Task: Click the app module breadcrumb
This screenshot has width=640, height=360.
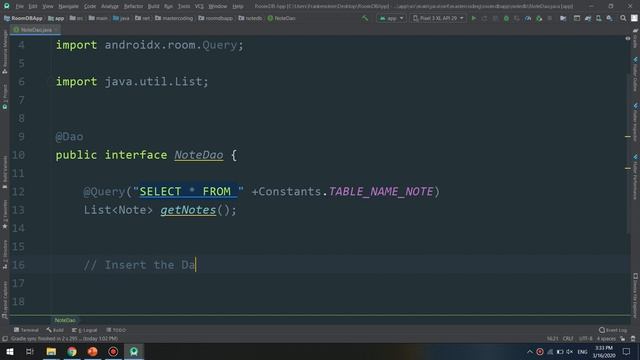Action: (56, 18)
